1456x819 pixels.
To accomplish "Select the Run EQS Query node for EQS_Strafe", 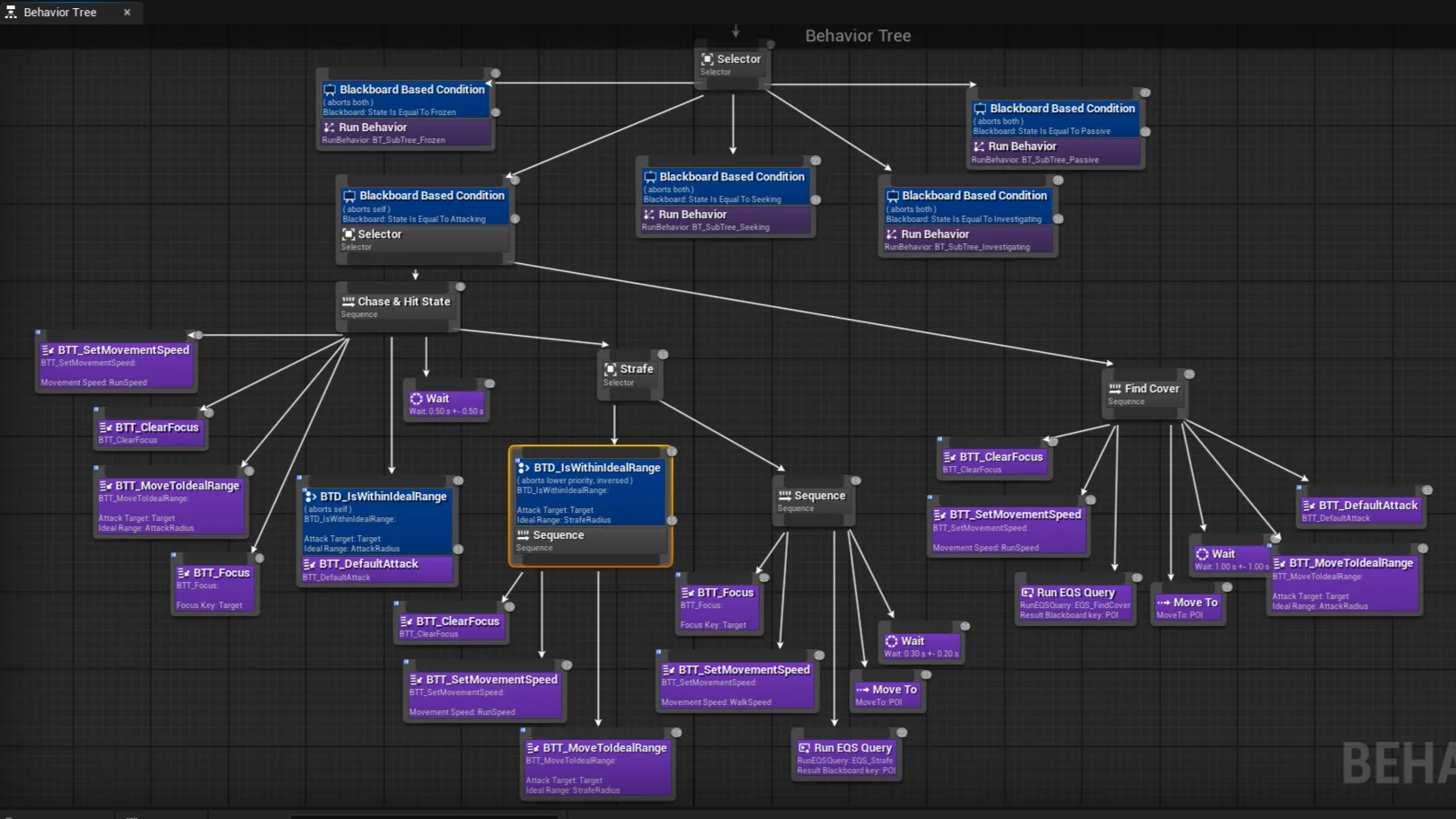I will click(x=843, y=754).
